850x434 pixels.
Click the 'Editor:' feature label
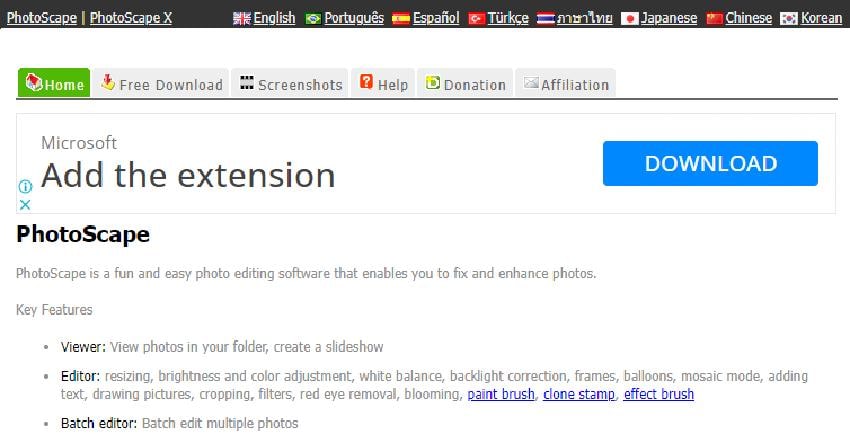80,376
